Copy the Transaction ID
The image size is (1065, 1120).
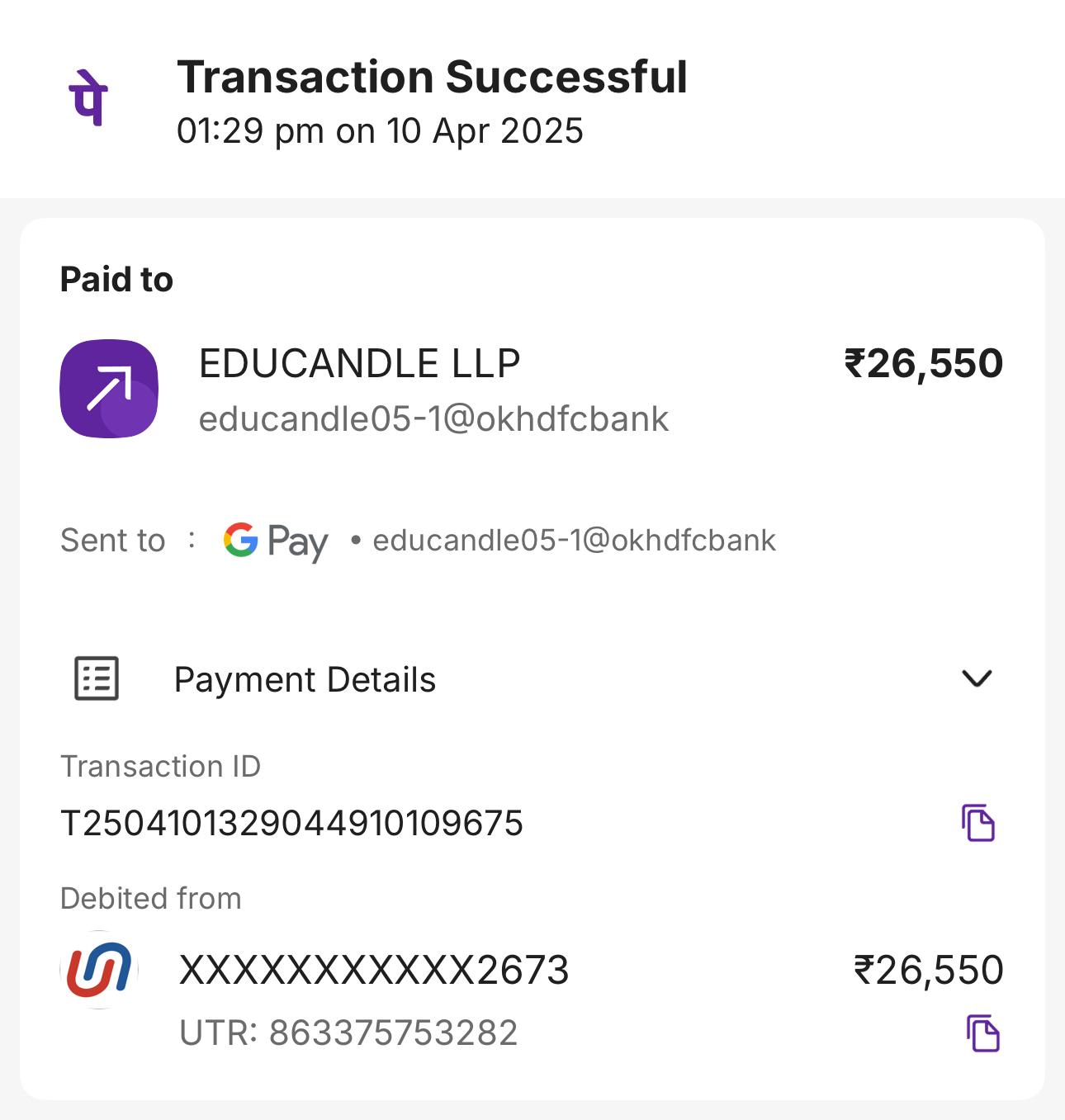(978, 822)
